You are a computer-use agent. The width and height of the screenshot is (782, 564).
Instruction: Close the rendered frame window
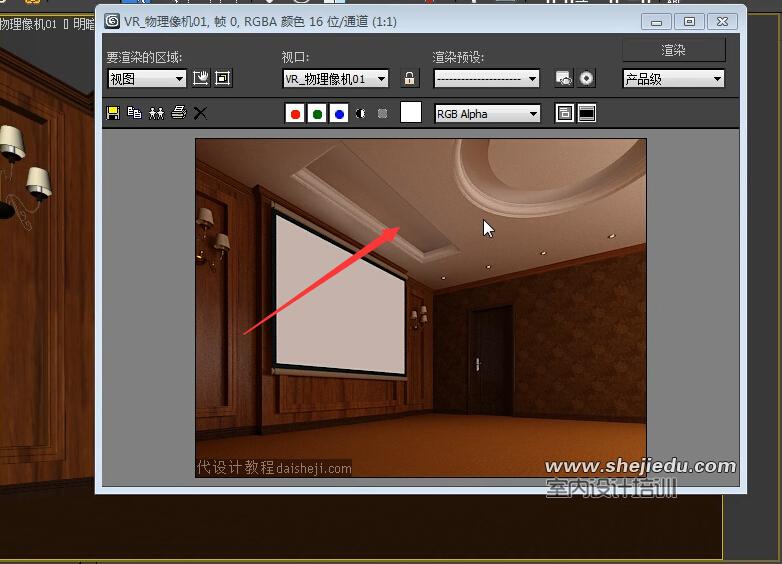click(722, 22)
